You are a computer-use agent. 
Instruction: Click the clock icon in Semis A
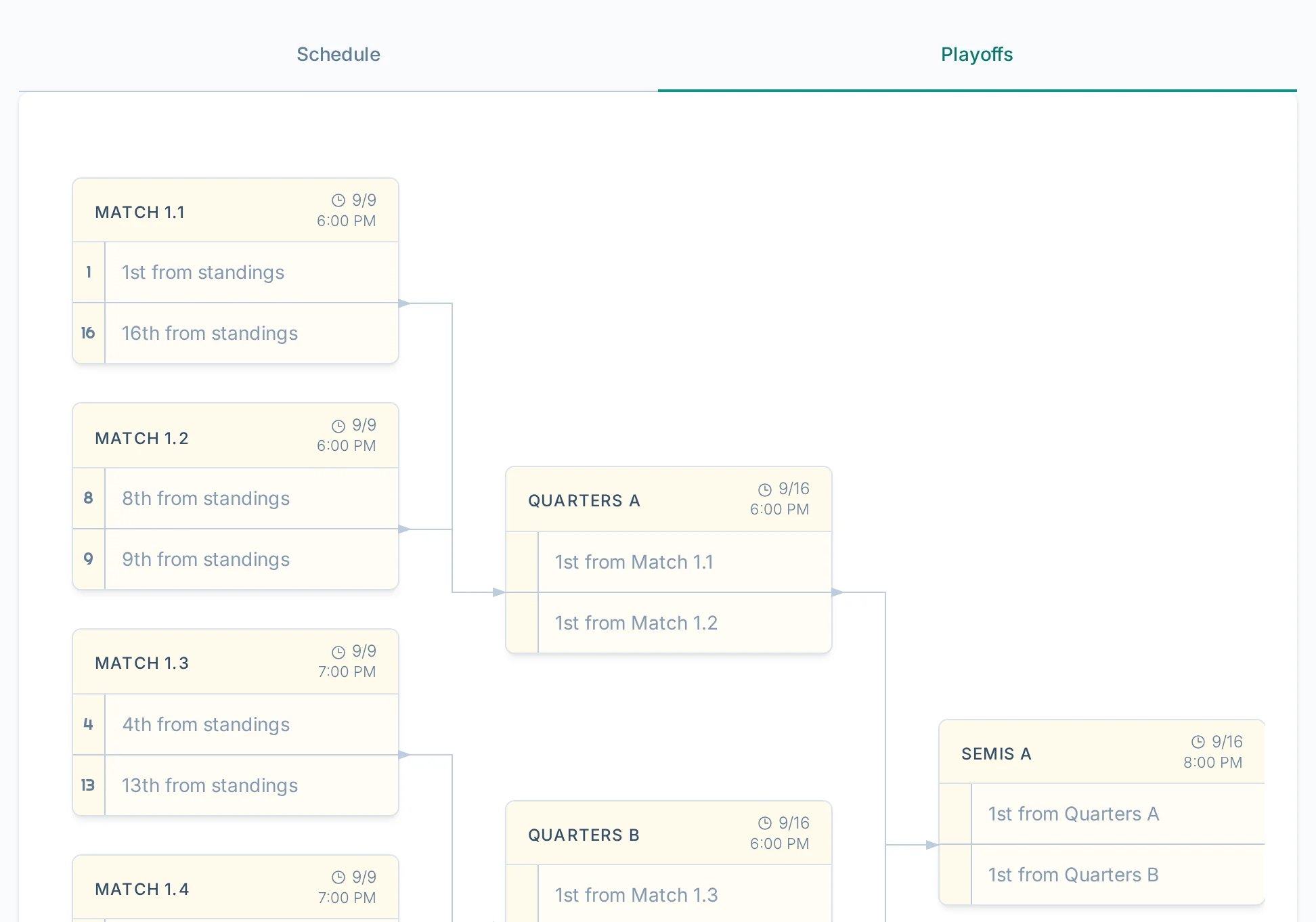1198,742
